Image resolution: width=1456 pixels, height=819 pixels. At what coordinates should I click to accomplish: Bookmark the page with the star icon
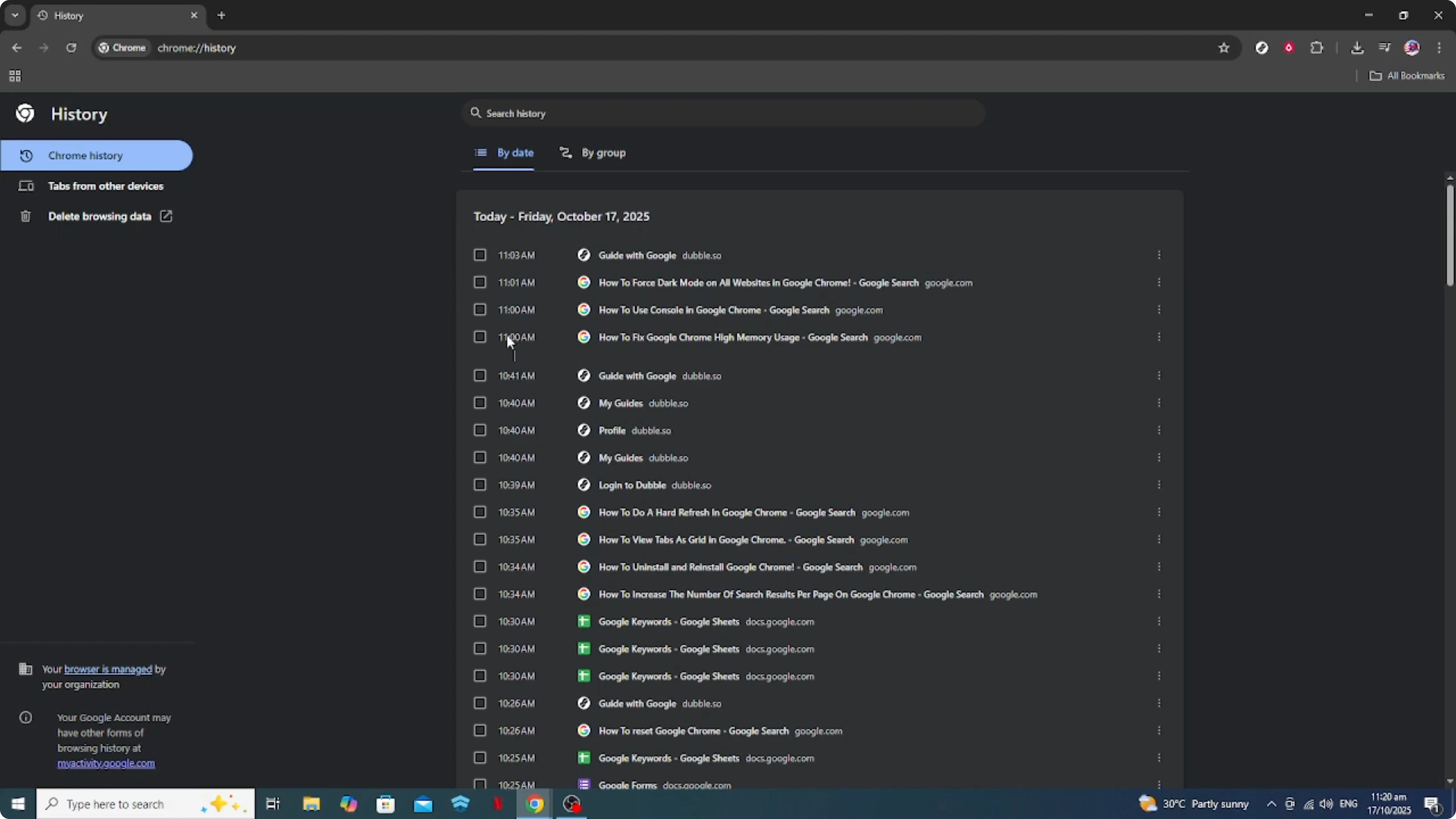click(x=1223, y=48)
